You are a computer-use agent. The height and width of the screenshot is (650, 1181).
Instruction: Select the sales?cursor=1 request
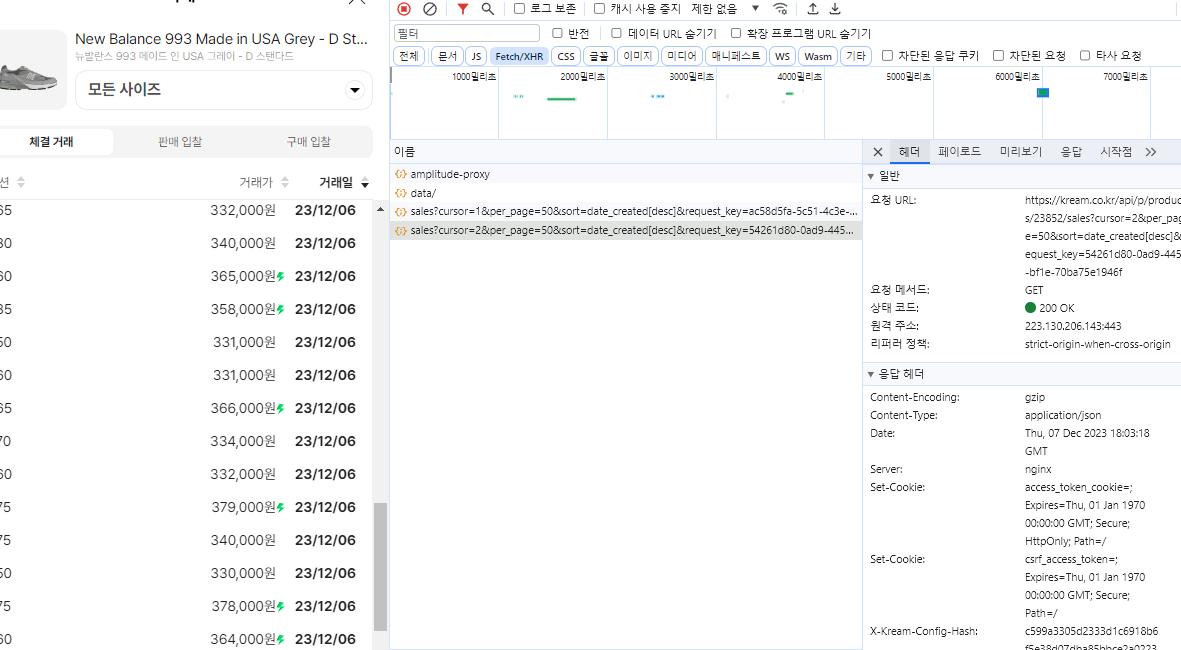626,212
